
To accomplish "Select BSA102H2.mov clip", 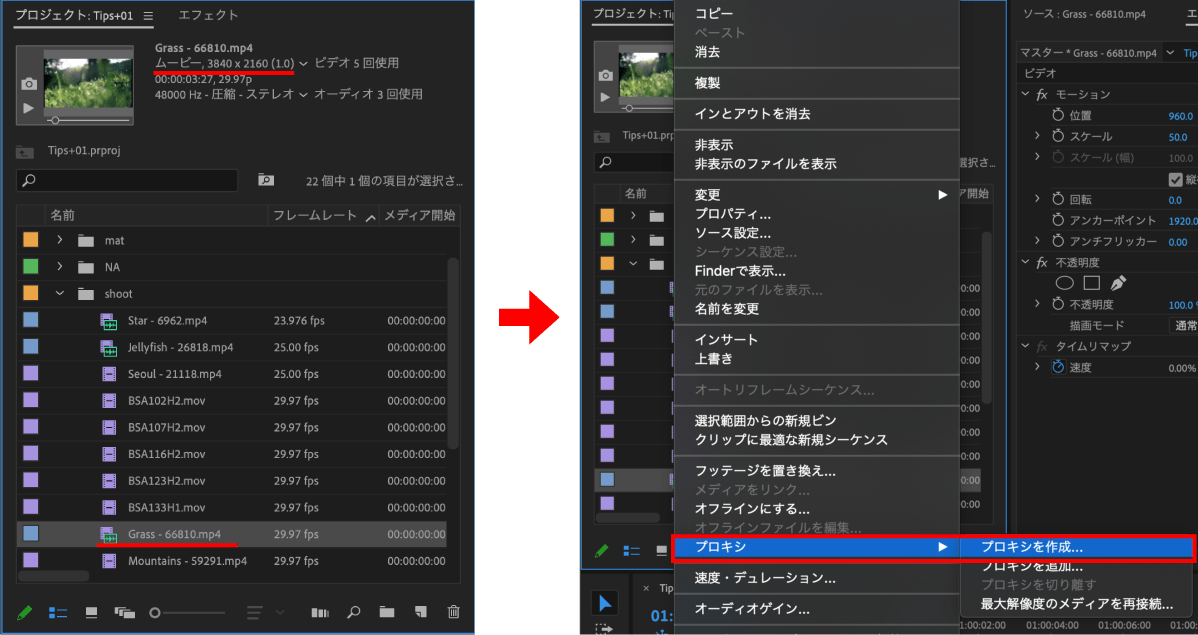I will 167,400.
